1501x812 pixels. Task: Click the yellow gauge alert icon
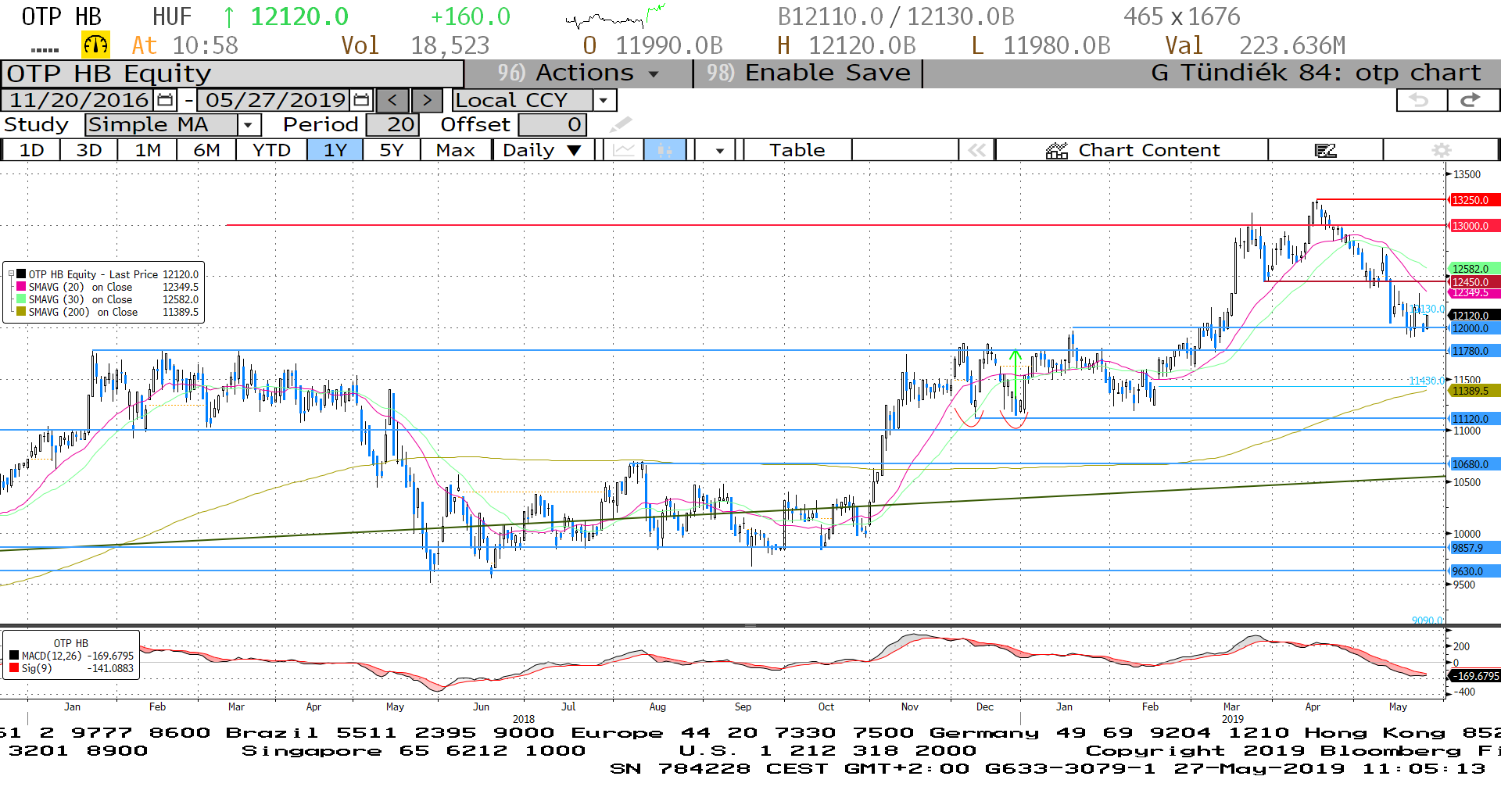[95, 45]
